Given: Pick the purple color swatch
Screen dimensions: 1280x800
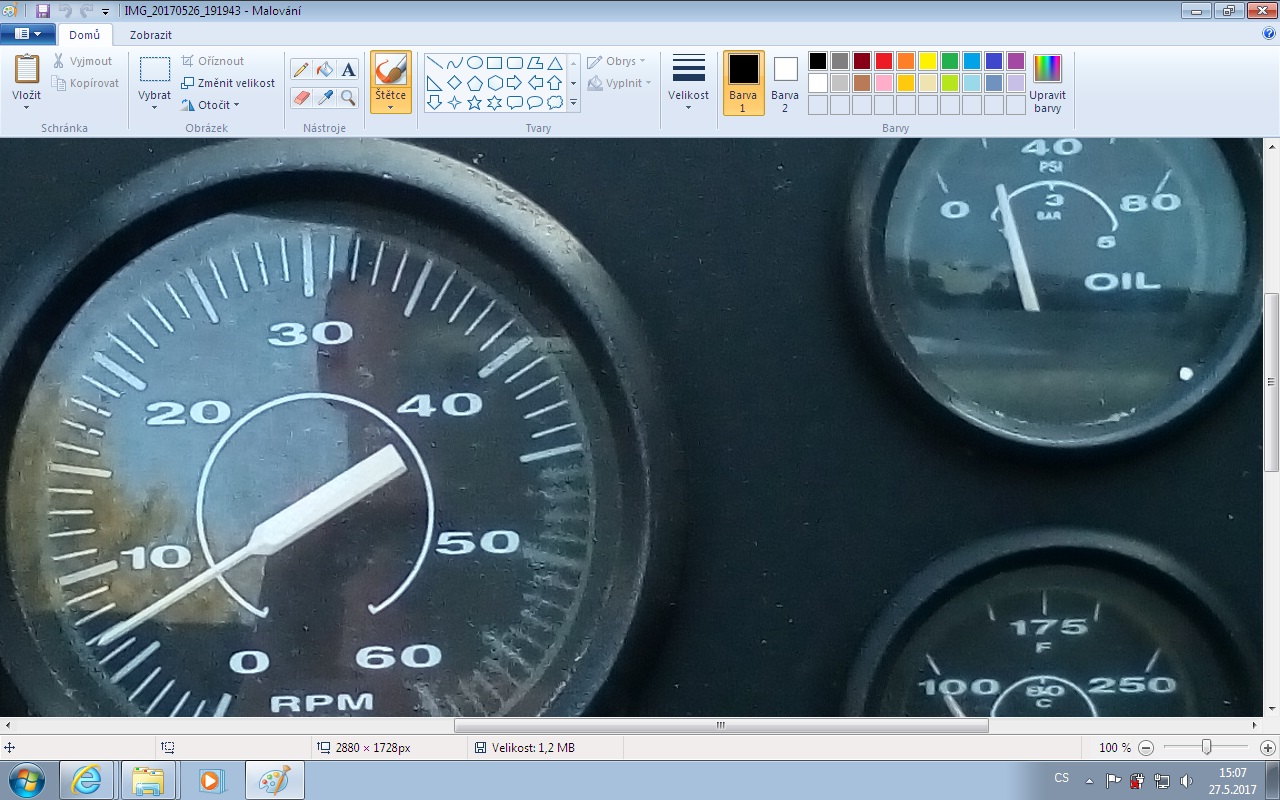Looking at the screenshot, I should pos(1016,61).
